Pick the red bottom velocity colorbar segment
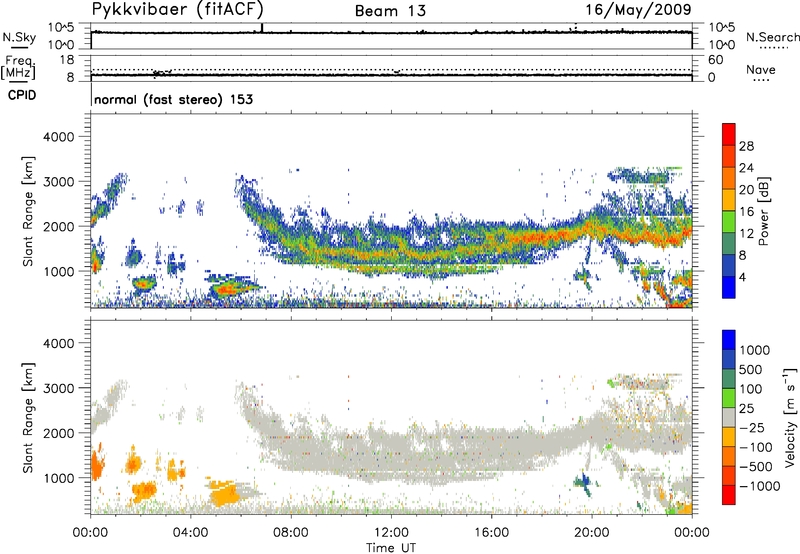800x554 pixels. point(729,494)
